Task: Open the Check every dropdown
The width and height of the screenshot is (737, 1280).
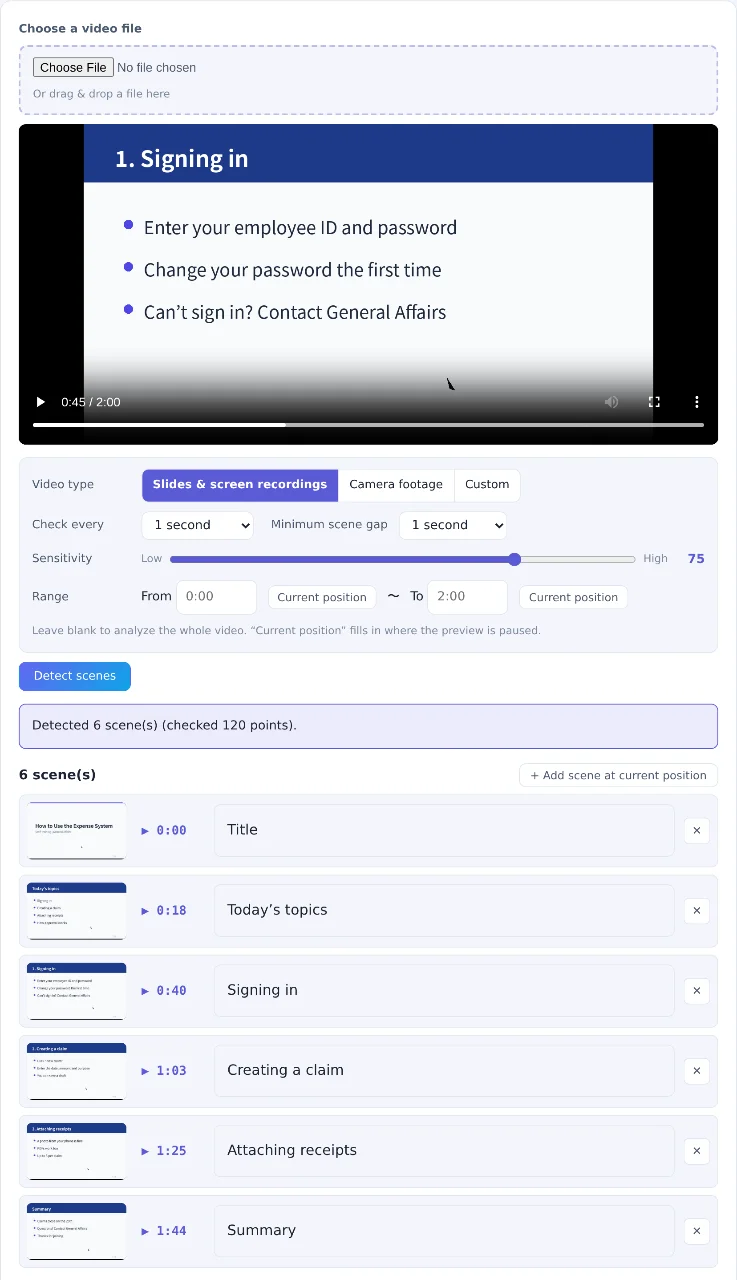Action: [197, 525]
